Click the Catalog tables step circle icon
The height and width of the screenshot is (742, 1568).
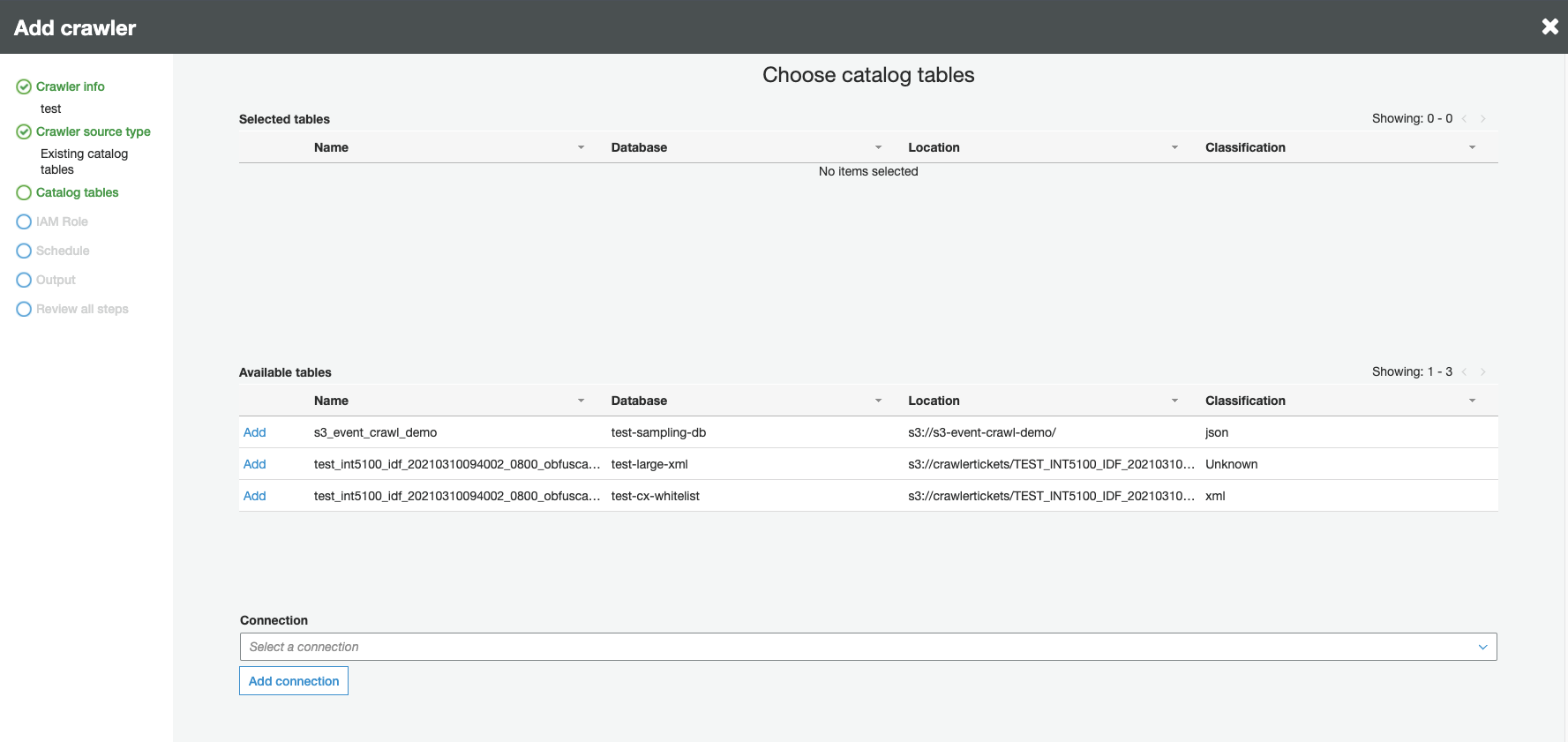tap(24, 192)
